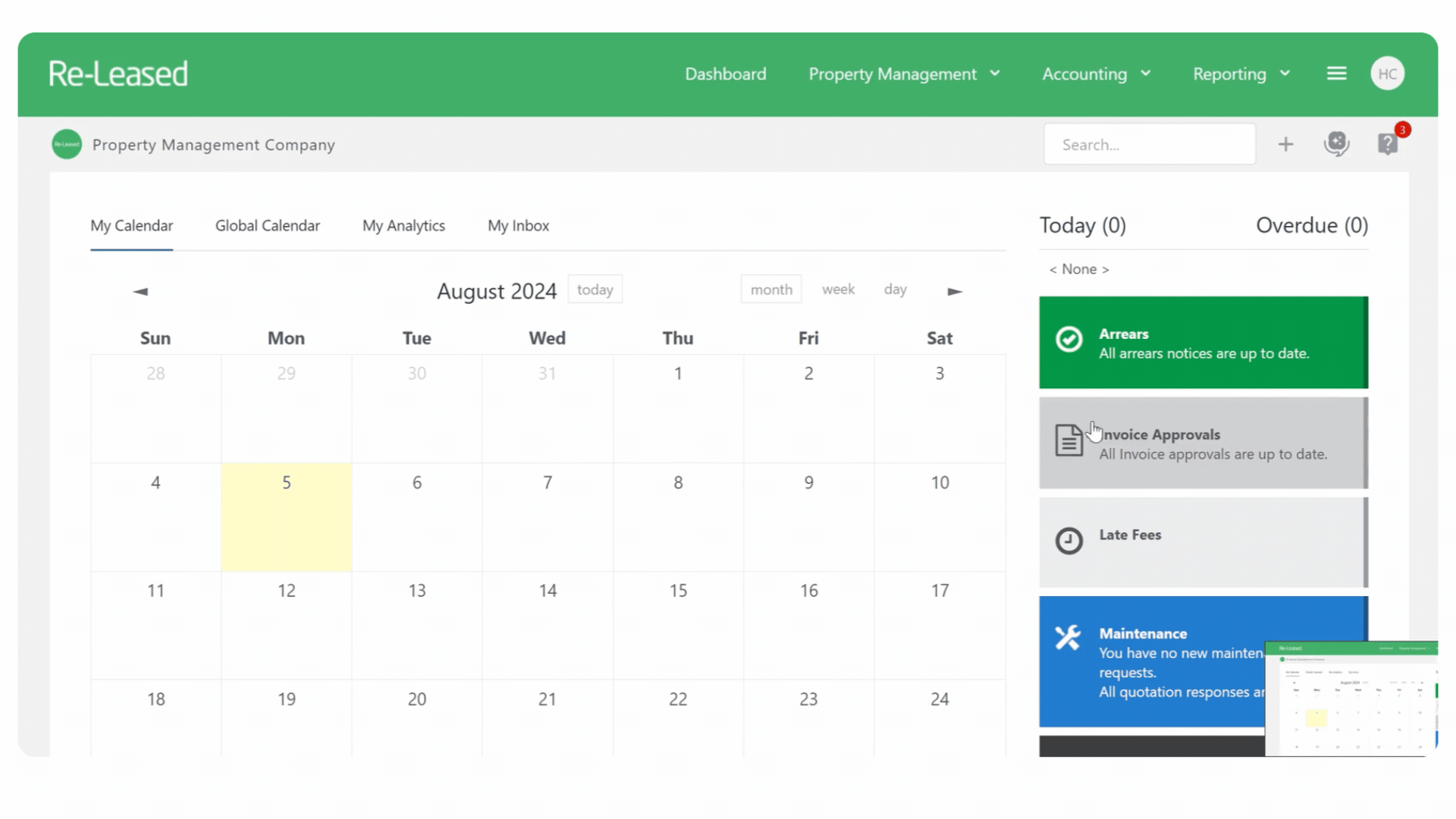This screenshot has width=1456, height=819.
Task: Click Property Management Company name
Action: click(214, 145)
